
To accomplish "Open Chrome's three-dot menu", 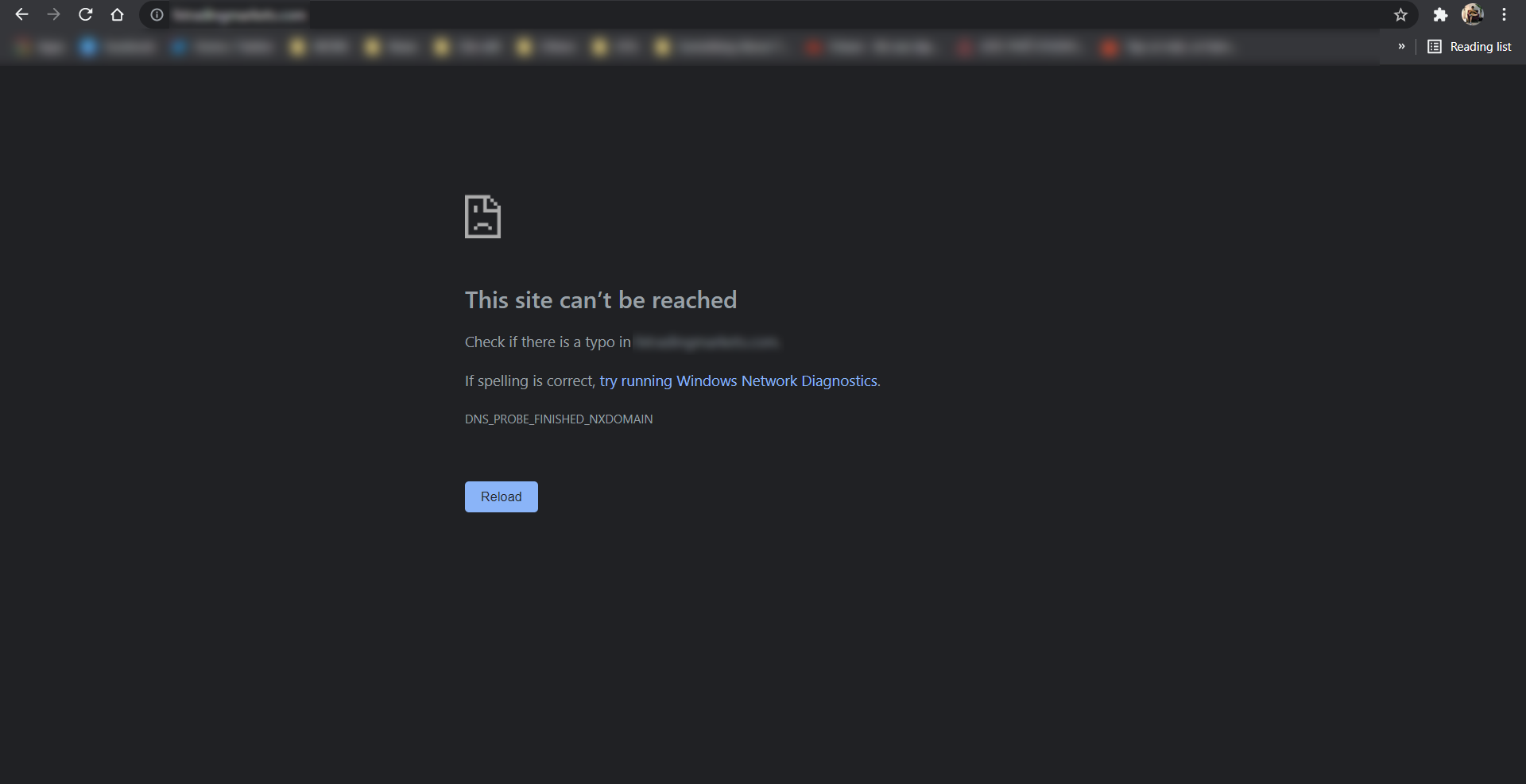I will point(1504,15).
